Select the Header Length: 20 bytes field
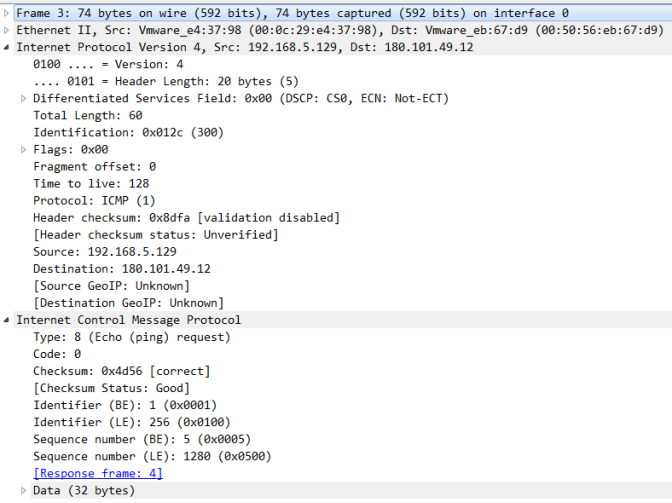 tap(151, 82)
